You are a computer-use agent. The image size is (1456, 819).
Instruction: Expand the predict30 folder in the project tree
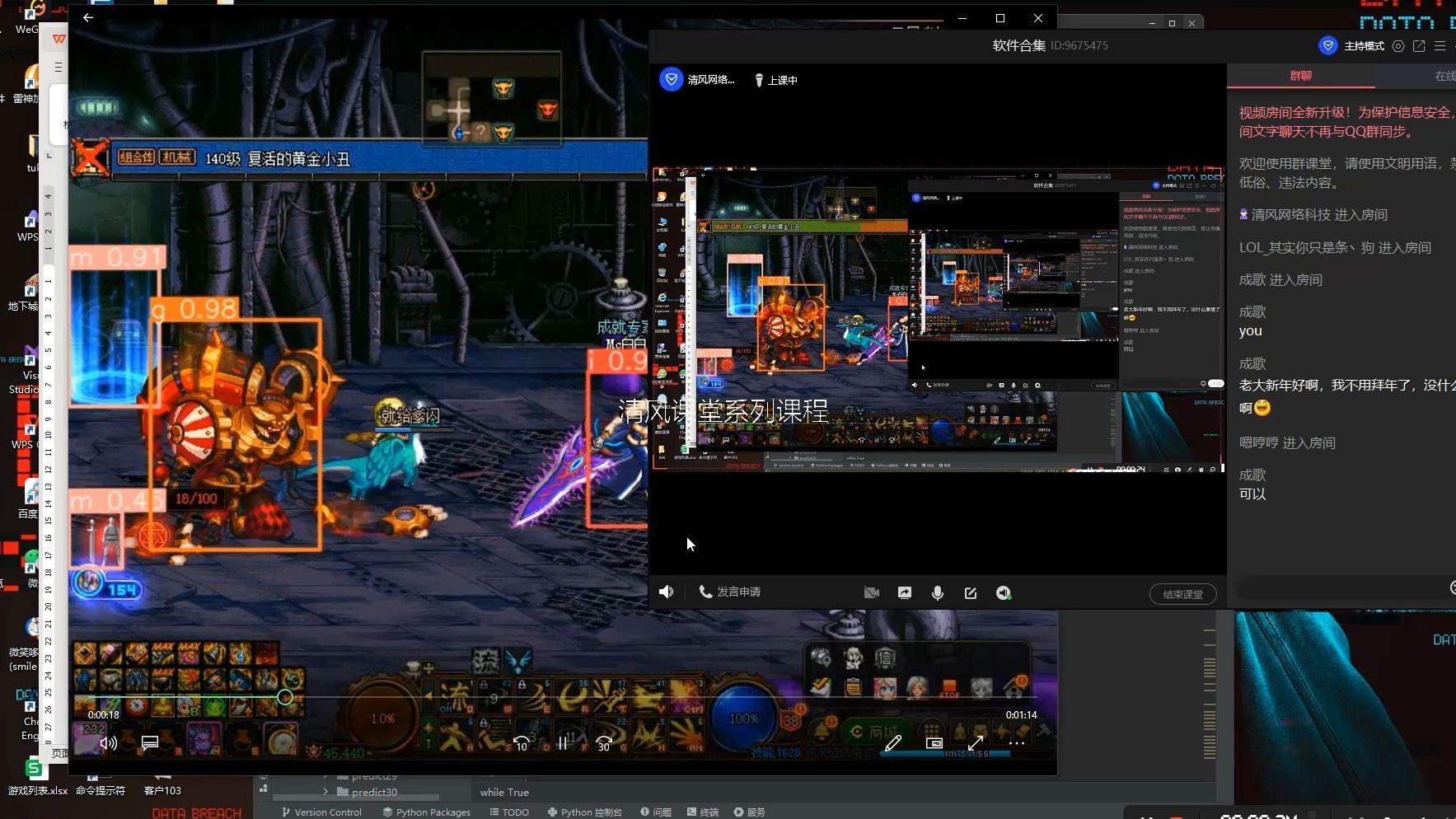pyautogui.click(x=326, y=792)
